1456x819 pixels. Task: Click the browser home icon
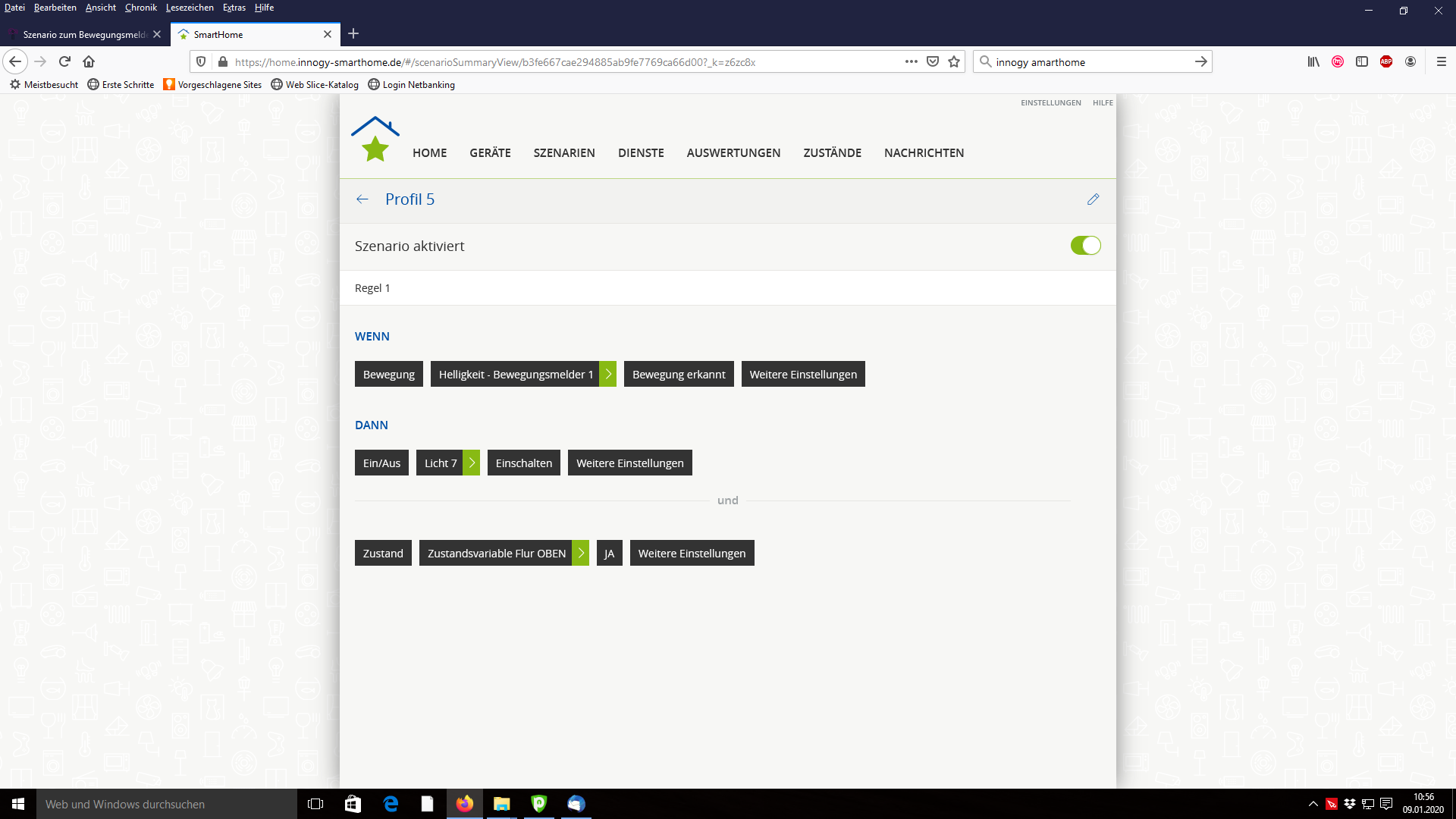click(89, 61)
